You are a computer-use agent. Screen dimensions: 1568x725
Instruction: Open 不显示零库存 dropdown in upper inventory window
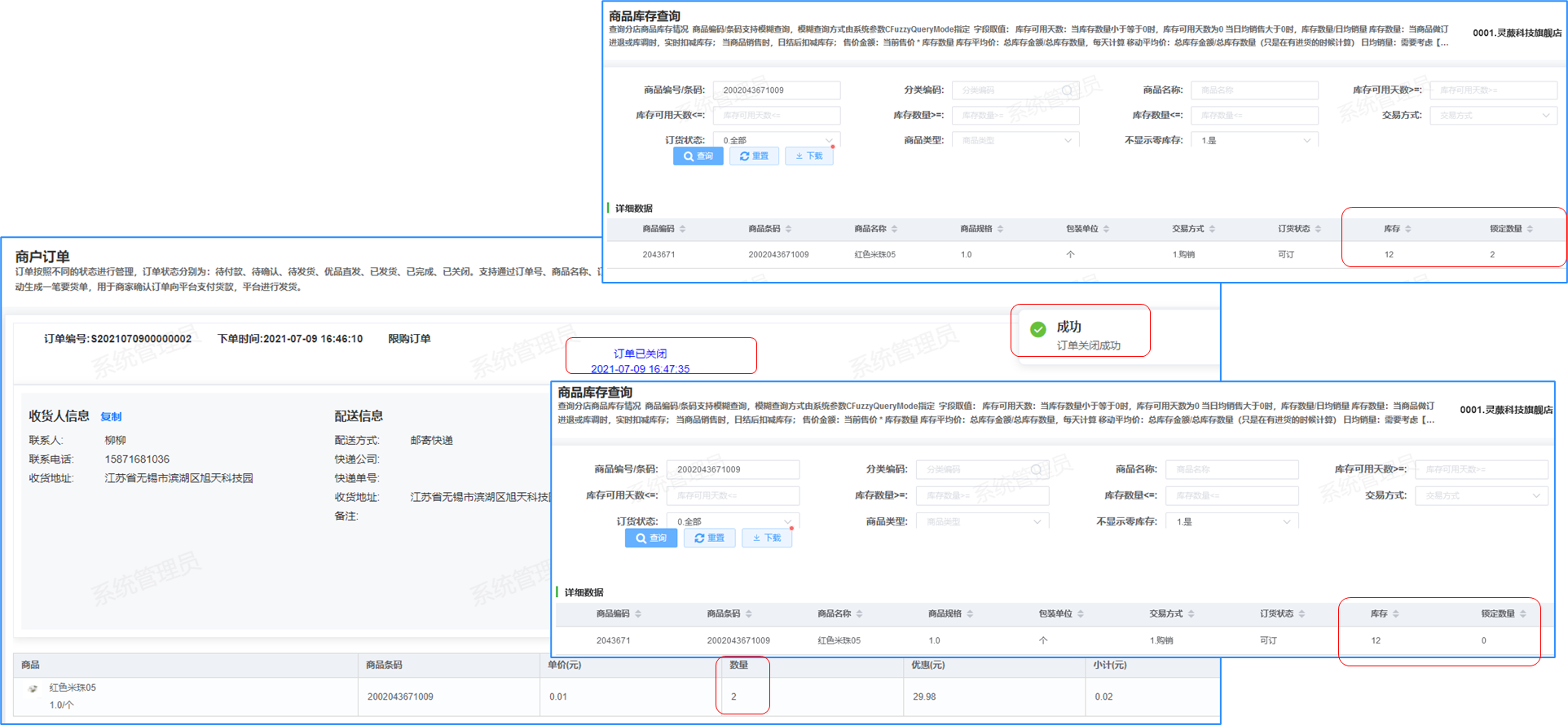1254,140
